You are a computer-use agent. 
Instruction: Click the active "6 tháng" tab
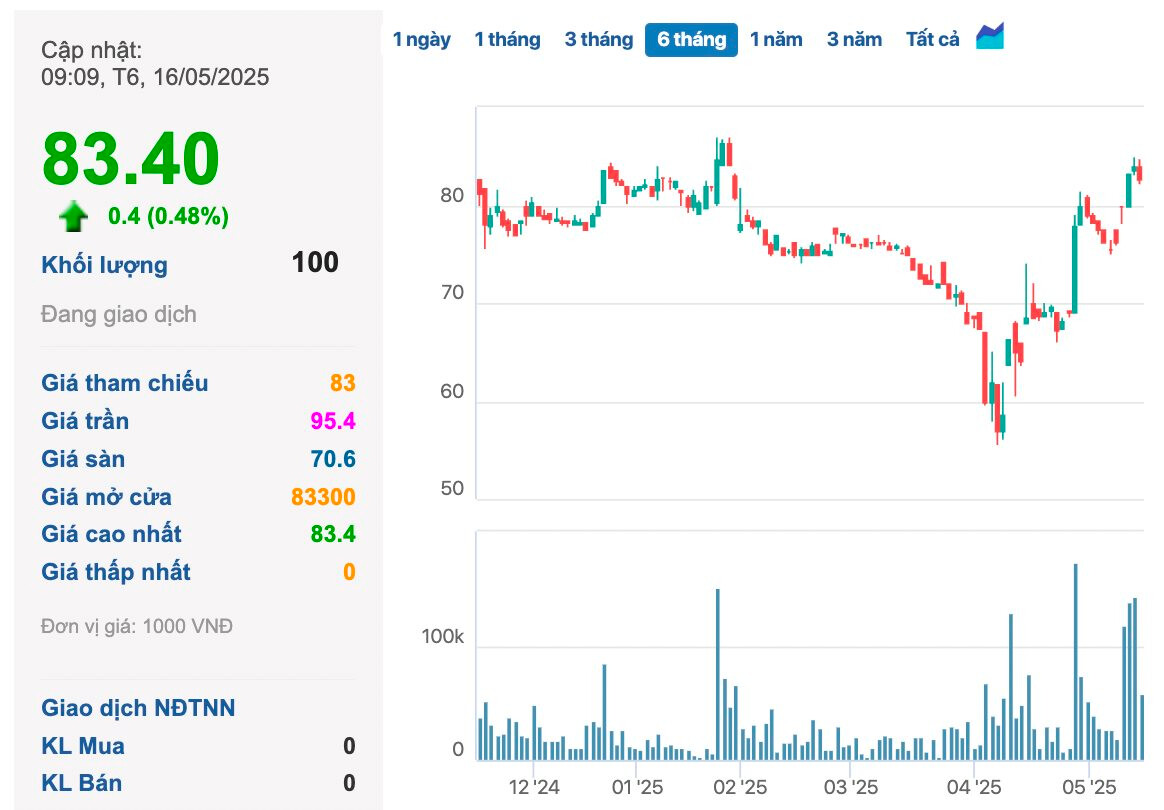pos(691,39)
